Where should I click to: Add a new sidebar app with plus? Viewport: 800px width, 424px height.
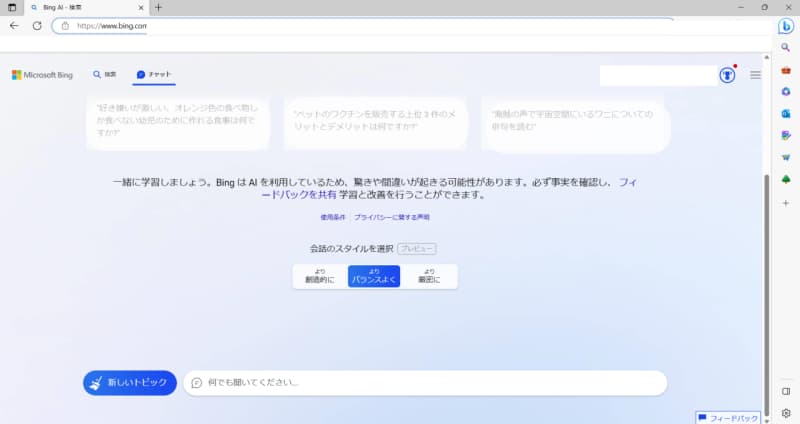[x=786, y=203]
